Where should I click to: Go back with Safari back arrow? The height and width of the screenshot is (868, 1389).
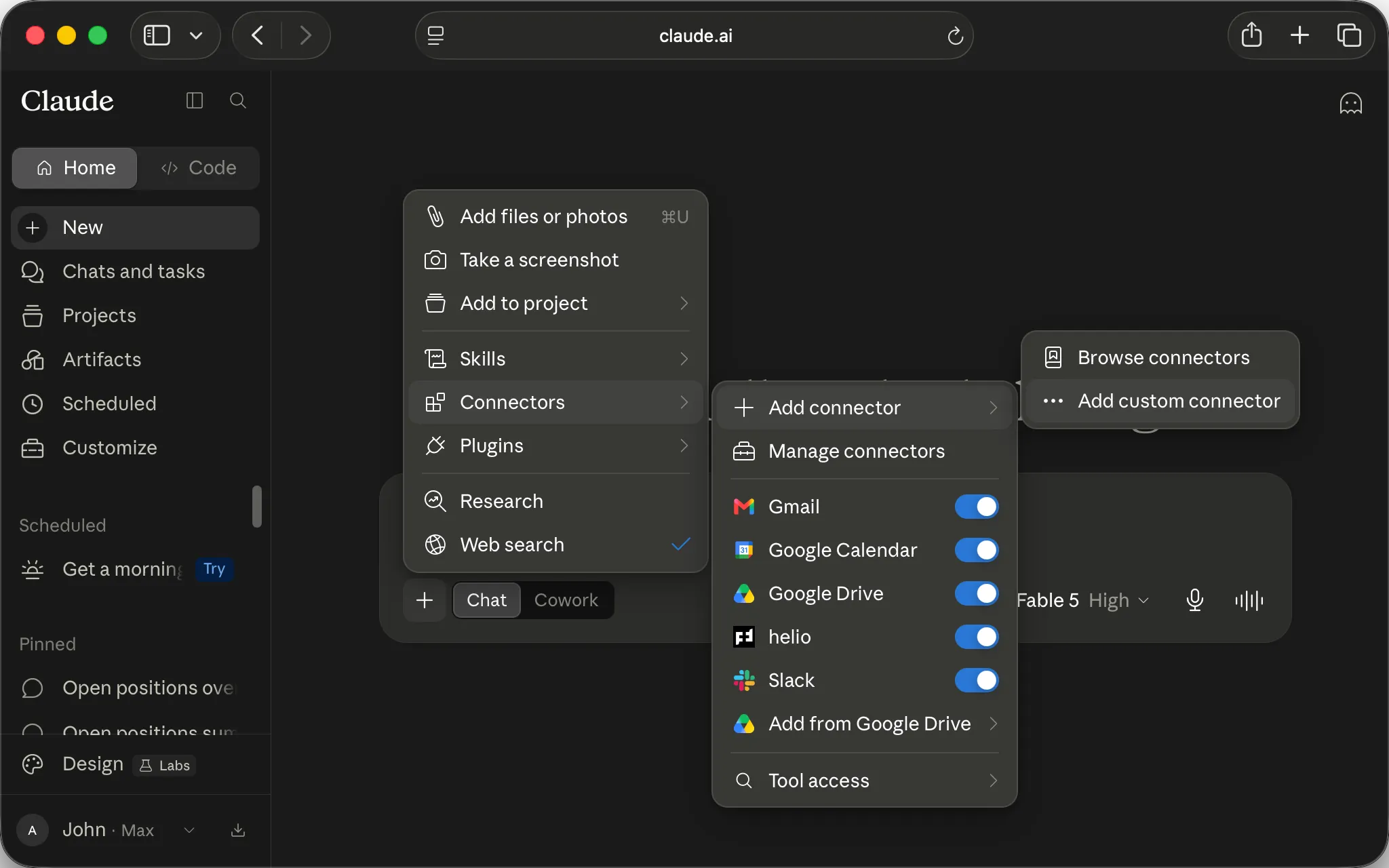(258, 35)
